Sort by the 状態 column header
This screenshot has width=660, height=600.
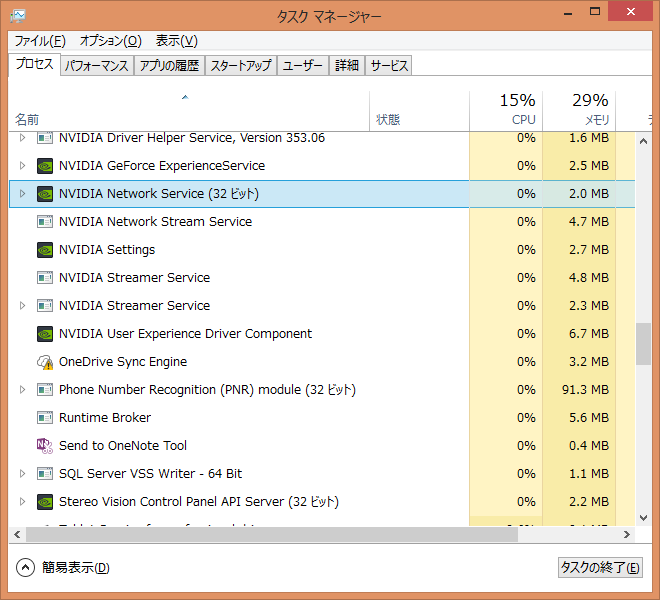pyautogui.click(x=419, y=111)
